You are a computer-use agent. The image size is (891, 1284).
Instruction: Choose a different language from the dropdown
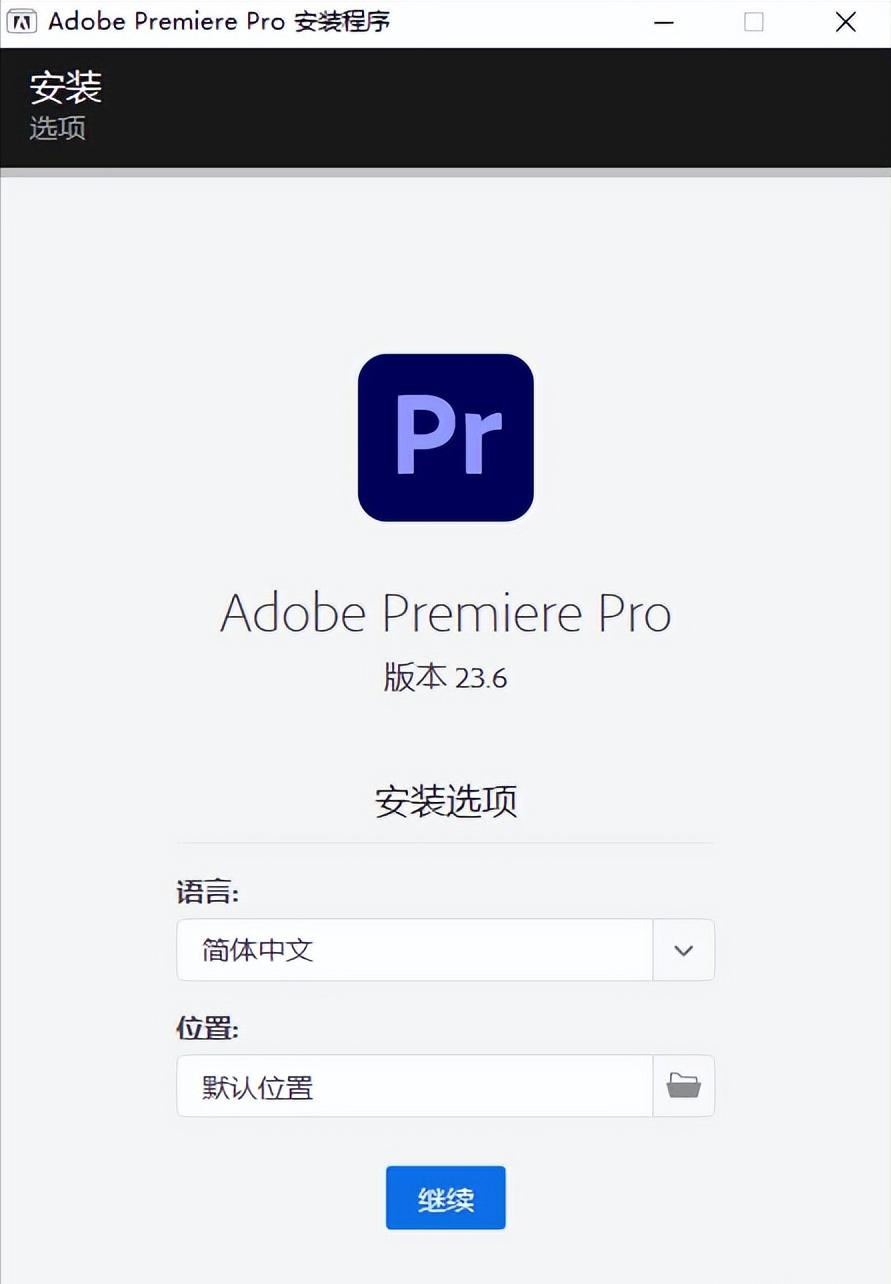point(684,950)
